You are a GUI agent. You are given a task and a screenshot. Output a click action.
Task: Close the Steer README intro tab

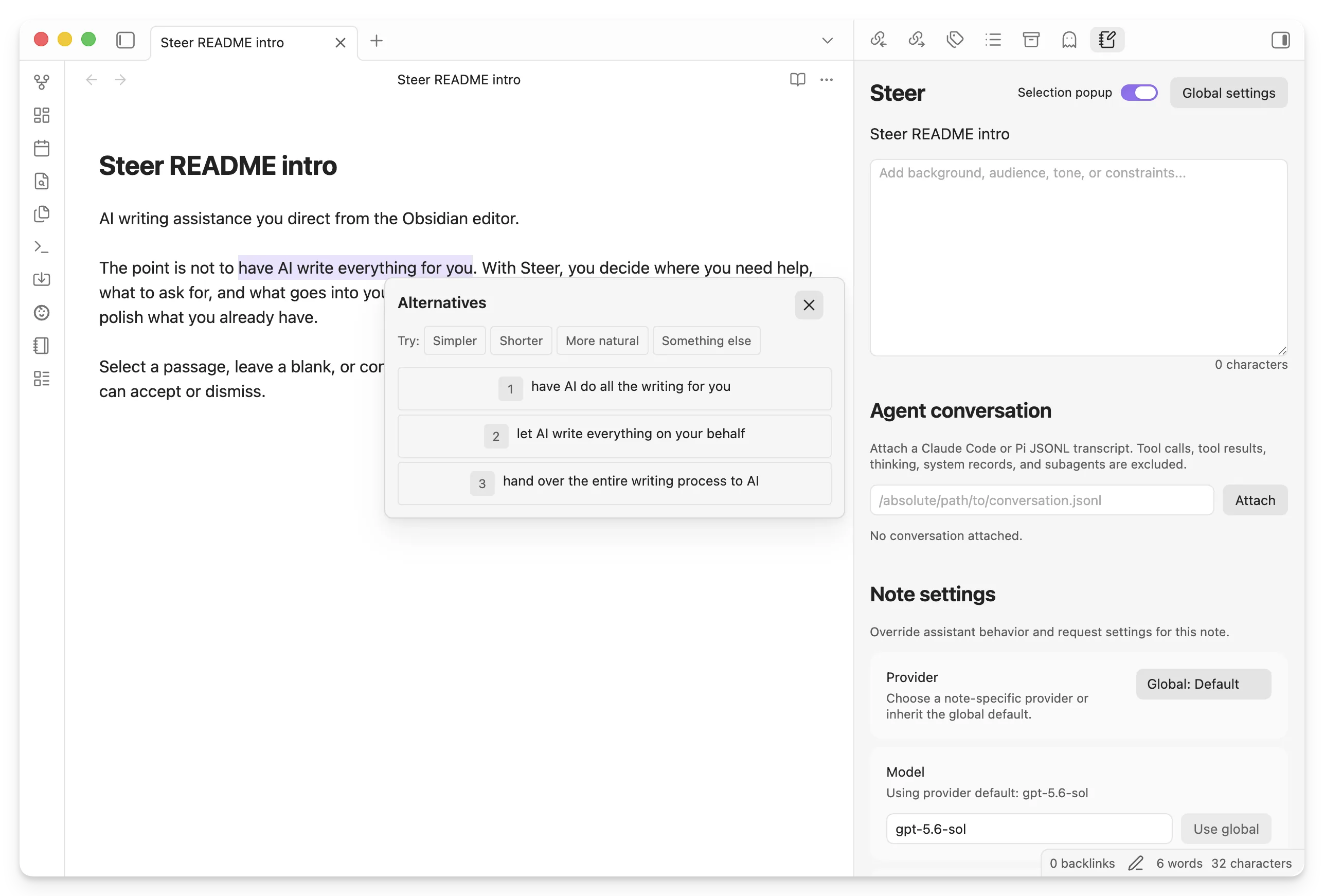[x=340, y=43]
